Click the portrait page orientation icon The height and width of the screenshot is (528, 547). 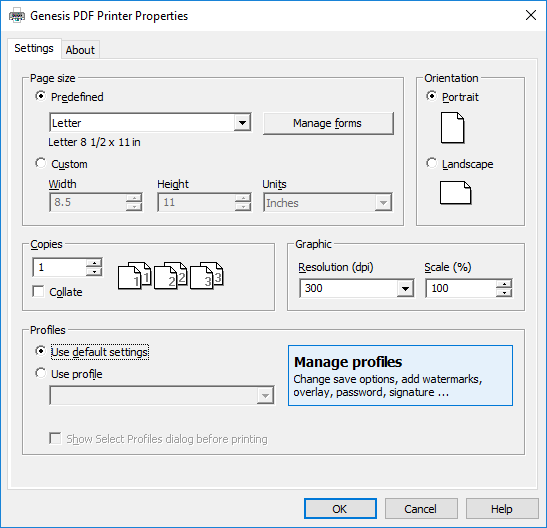[x=452, y=128]
